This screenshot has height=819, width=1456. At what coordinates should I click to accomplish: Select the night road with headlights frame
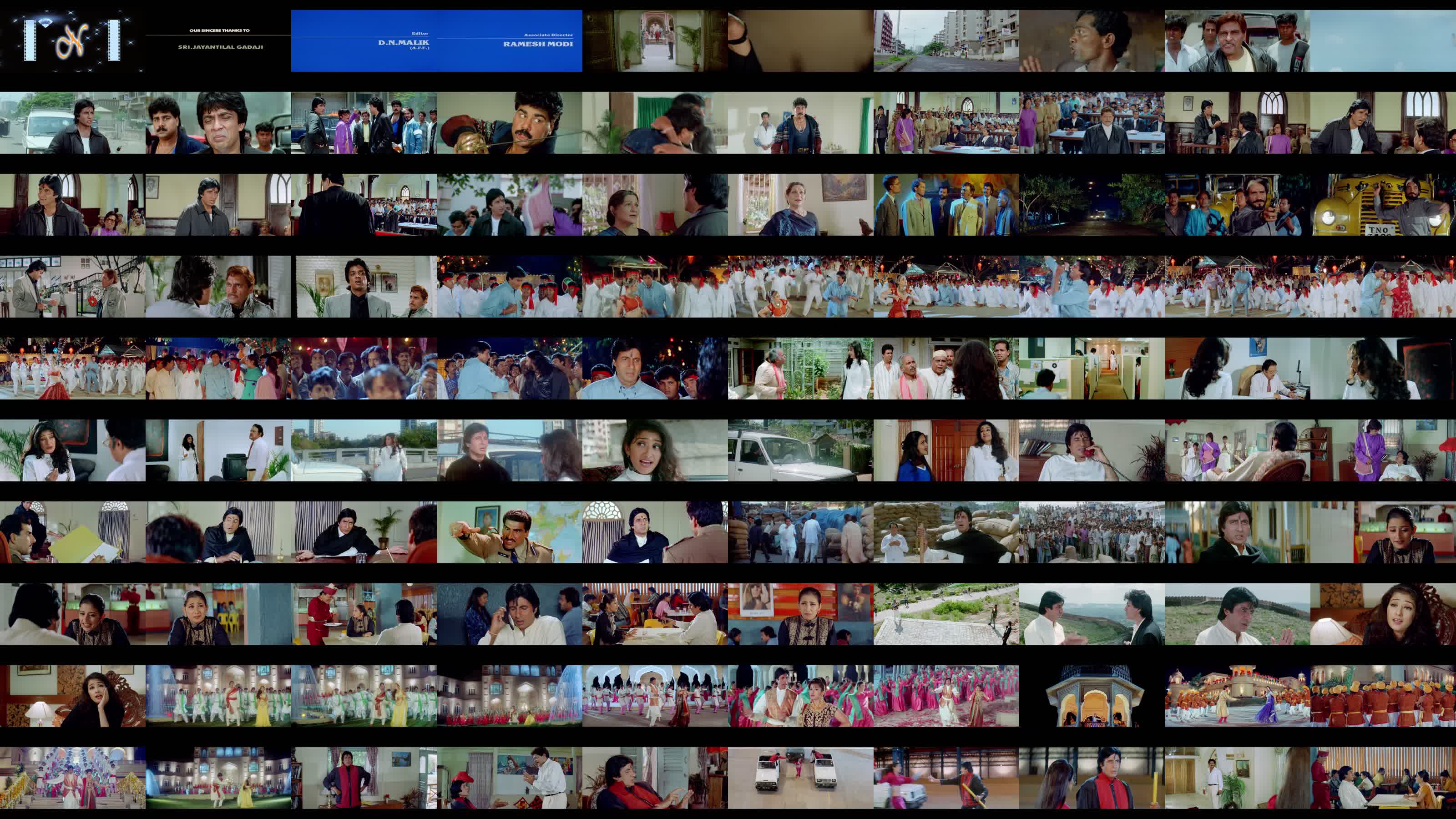[1092, 205]
